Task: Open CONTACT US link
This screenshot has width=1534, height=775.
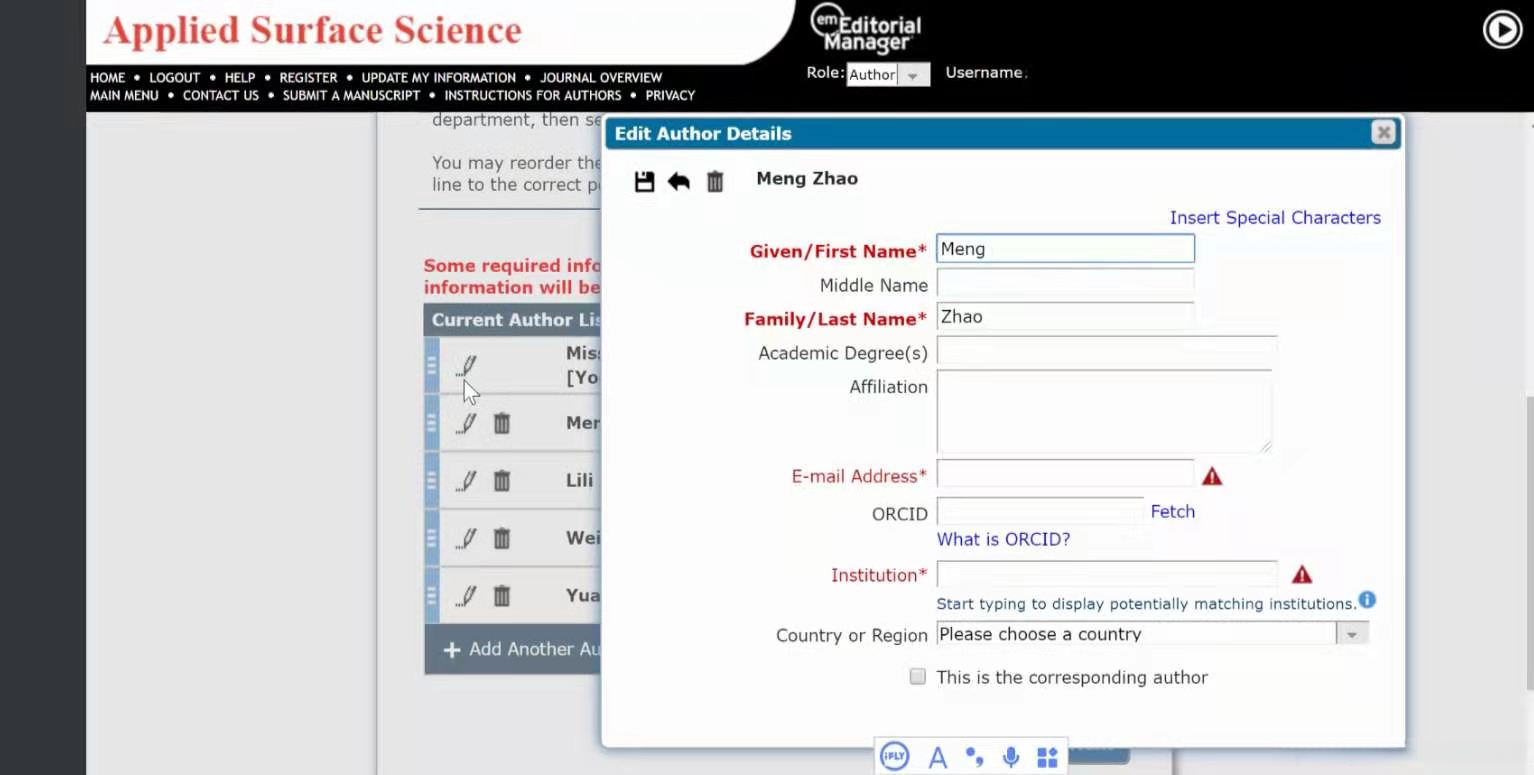Action: pos(221,95)
